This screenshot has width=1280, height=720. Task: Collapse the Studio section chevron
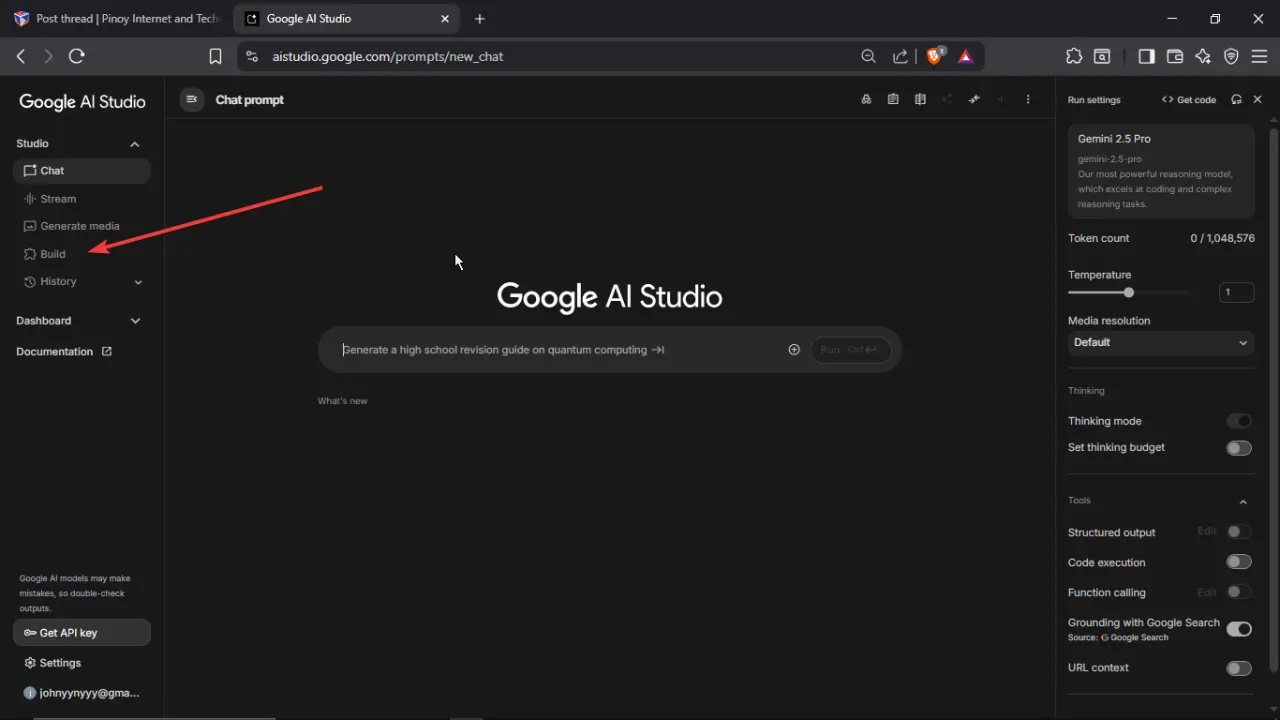135,144
